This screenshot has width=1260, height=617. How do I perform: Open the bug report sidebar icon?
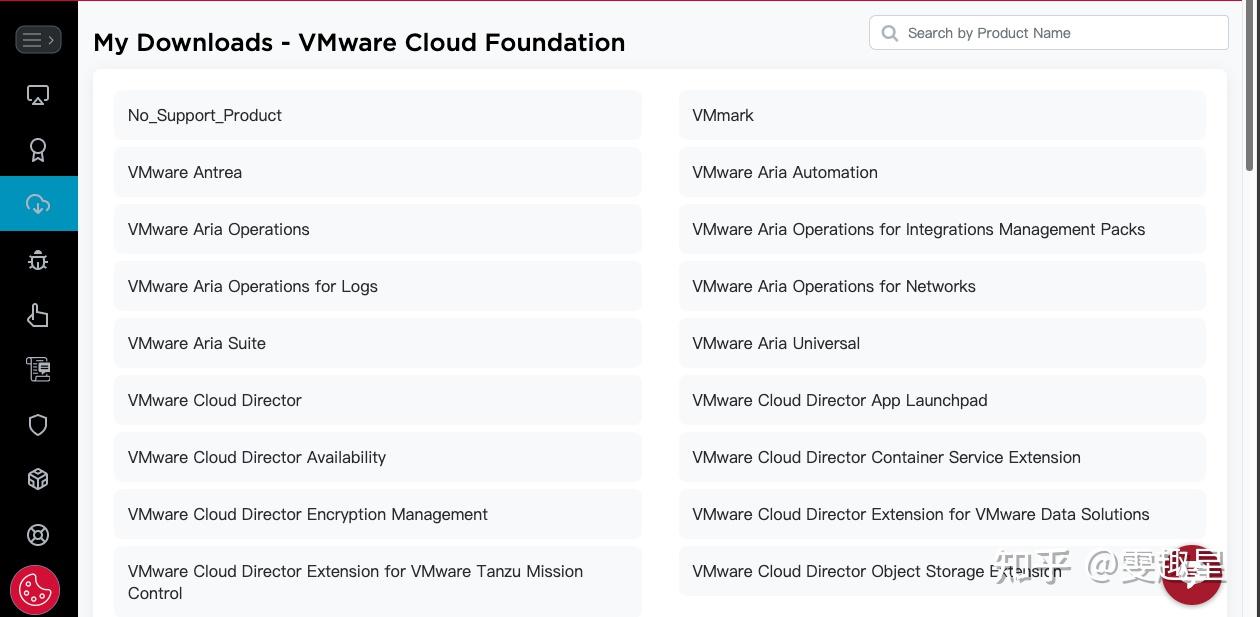(38, 259)
